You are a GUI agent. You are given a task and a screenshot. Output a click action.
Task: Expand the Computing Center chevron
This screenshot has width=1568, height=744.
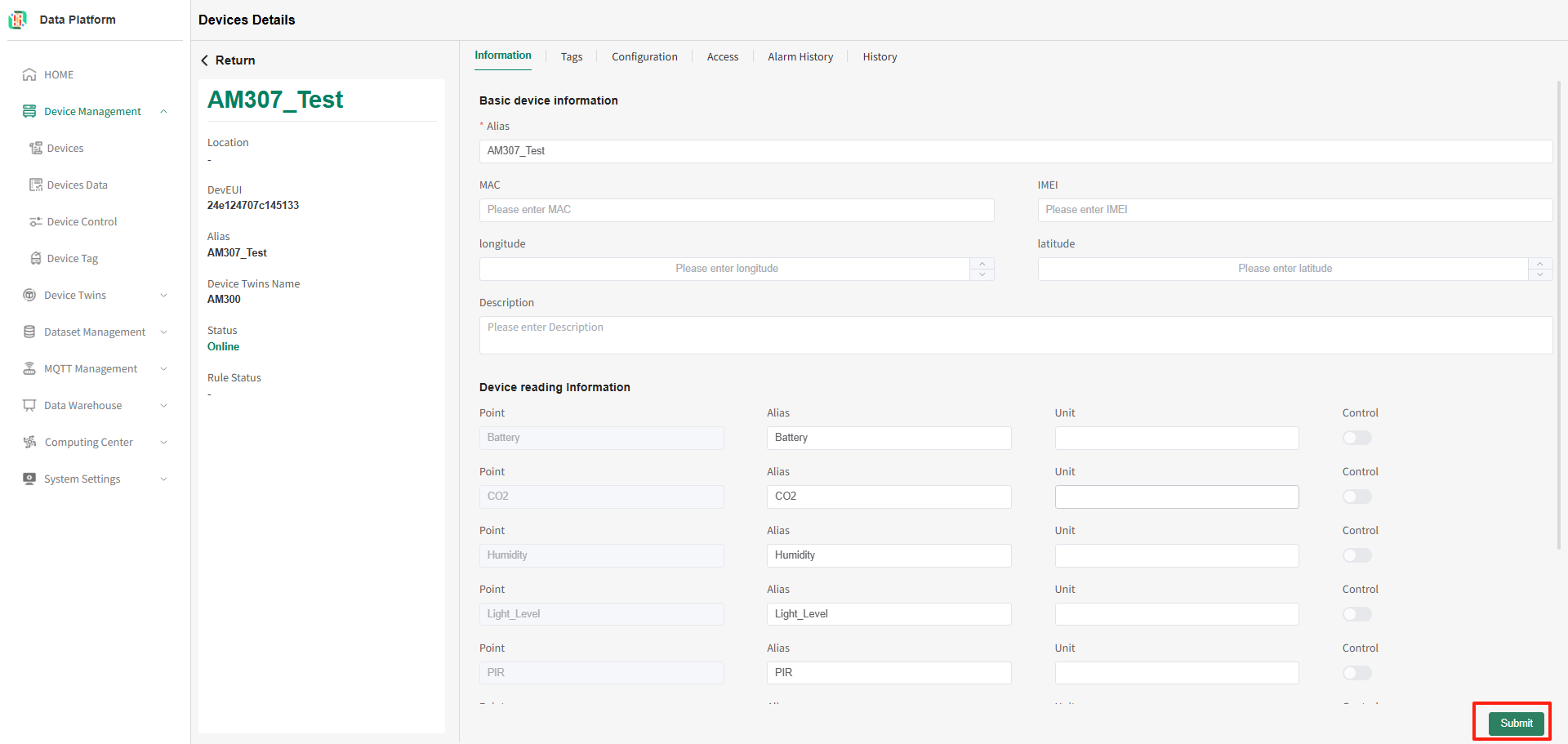point(163,442)
